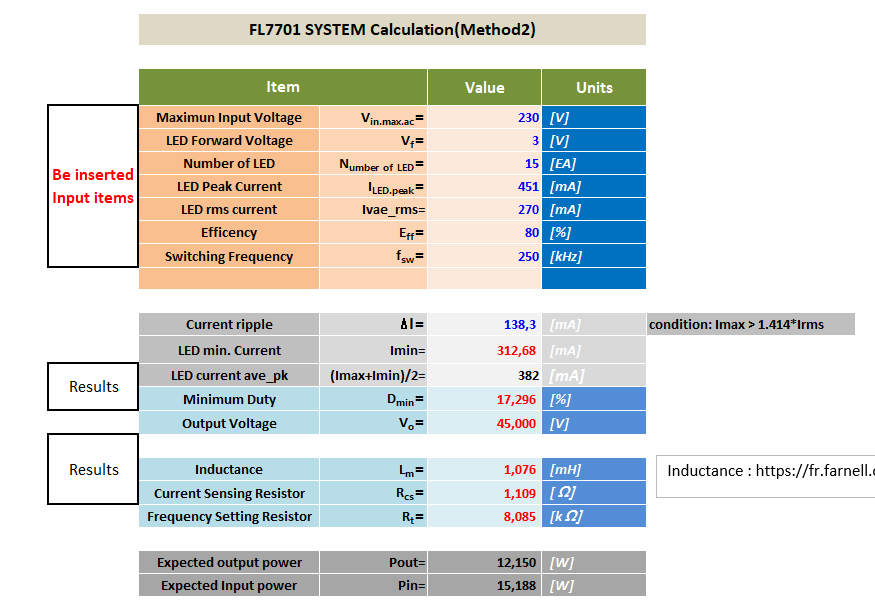Select the Expected output power label cell
The image size is (875, 605).
click(229, 562)
